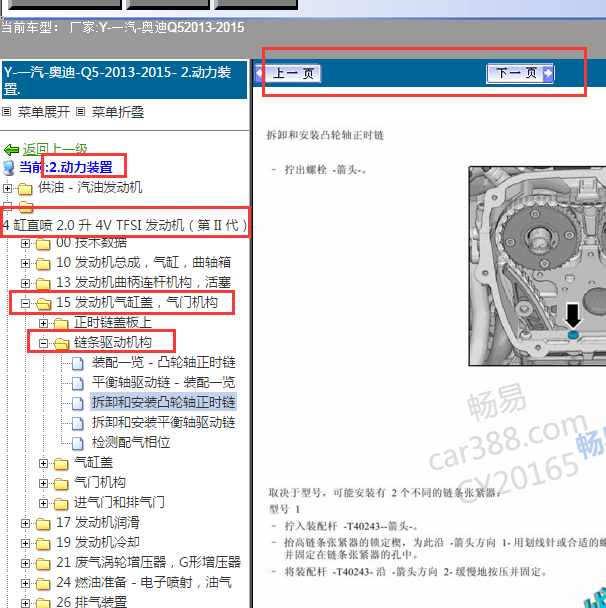Select highlighted 拆卸和安装凸轮轴正时链 document
Image resolution: width=606 pixels, height=608 pixels.
point(163,402)
